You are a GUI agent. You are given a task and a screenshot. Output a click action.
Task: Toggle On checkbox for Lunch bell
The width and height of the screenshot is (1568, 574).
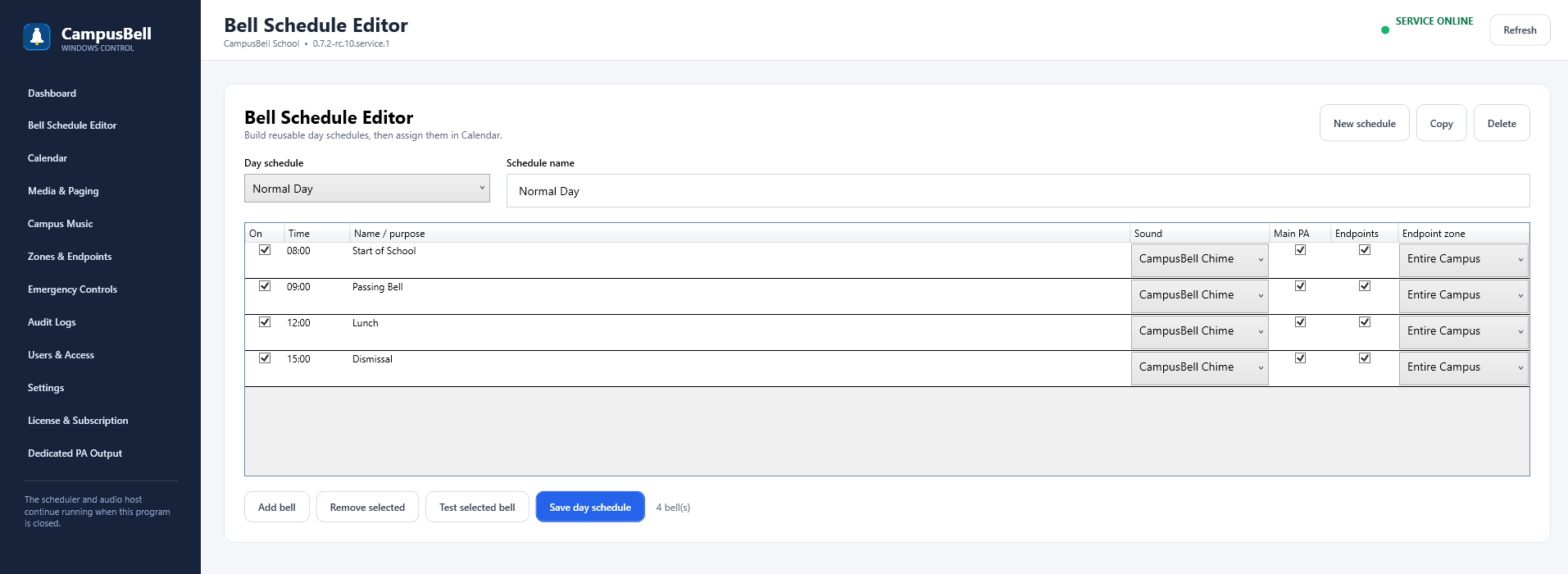point(265,322)
